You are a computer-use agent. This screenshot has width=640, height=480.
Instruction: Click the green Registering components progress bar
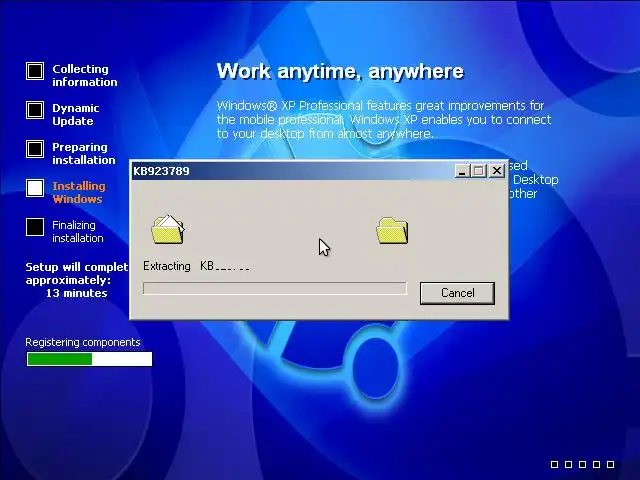click(89, 359)
